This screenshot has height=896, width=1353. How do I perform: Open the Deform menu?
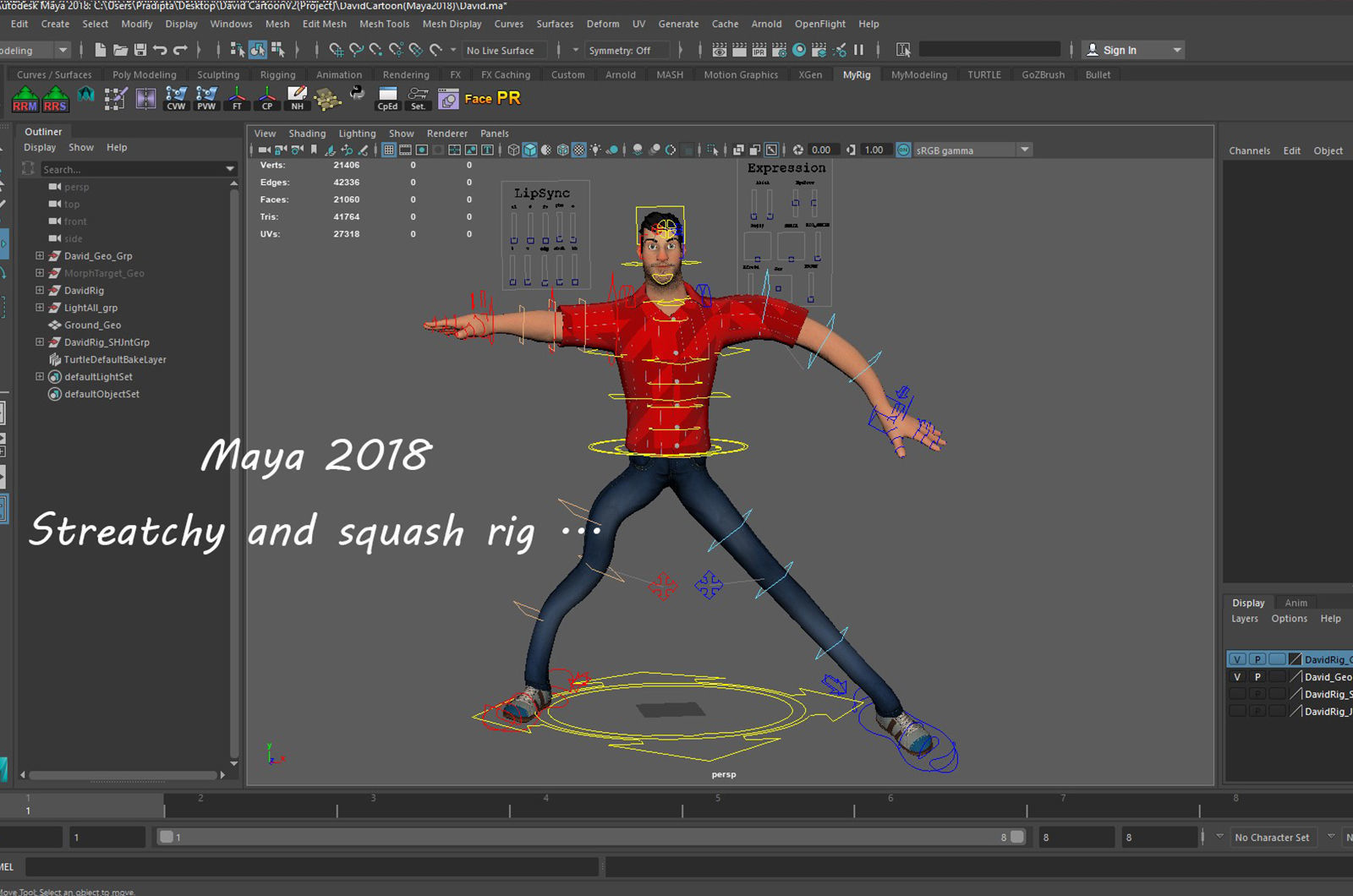(603, 24)
